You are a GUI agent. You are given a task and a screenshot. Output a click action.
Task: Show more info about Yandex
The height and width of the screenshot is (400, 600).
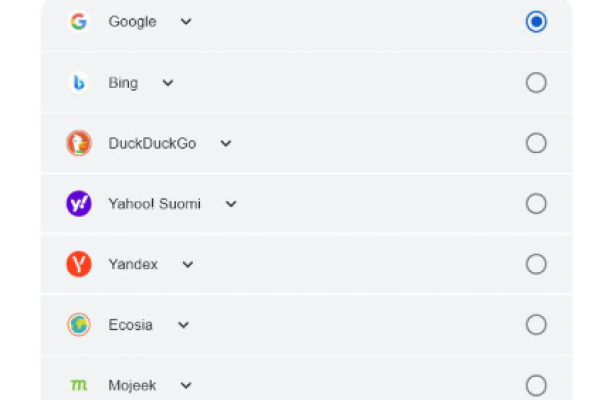(188, 264)
